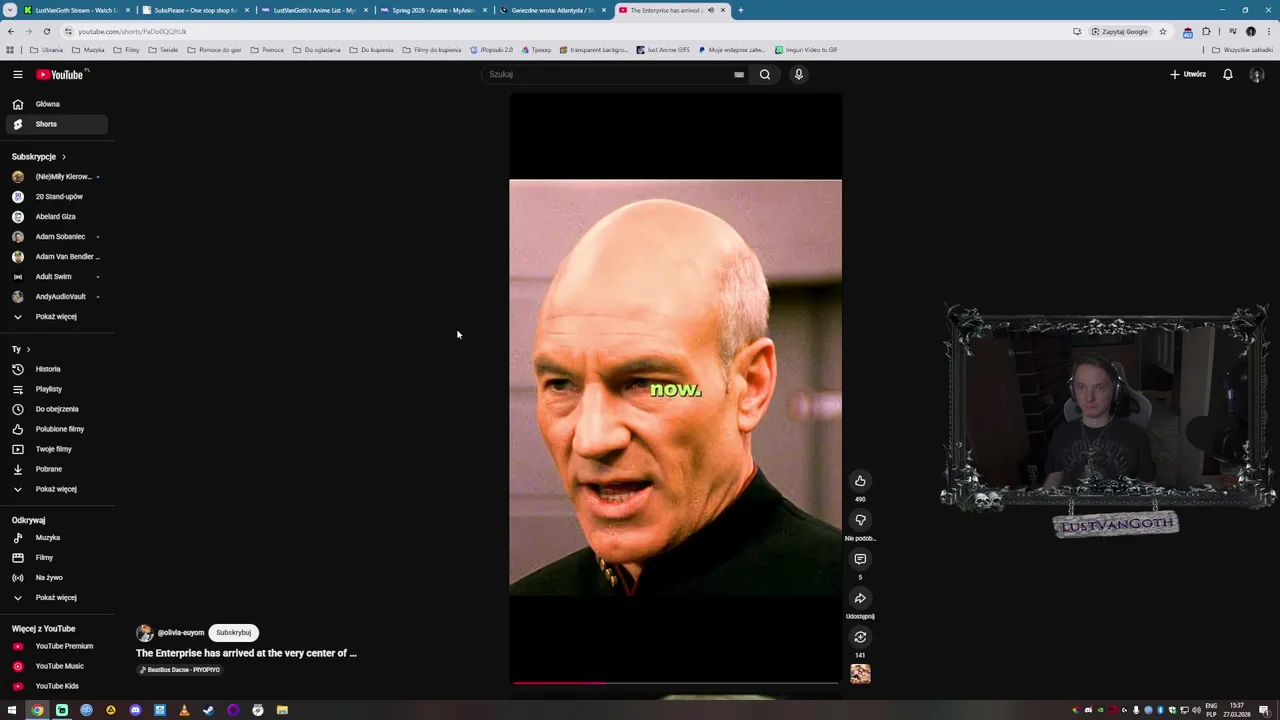Open the AndyAudioVault subscription

coord(56,297)
